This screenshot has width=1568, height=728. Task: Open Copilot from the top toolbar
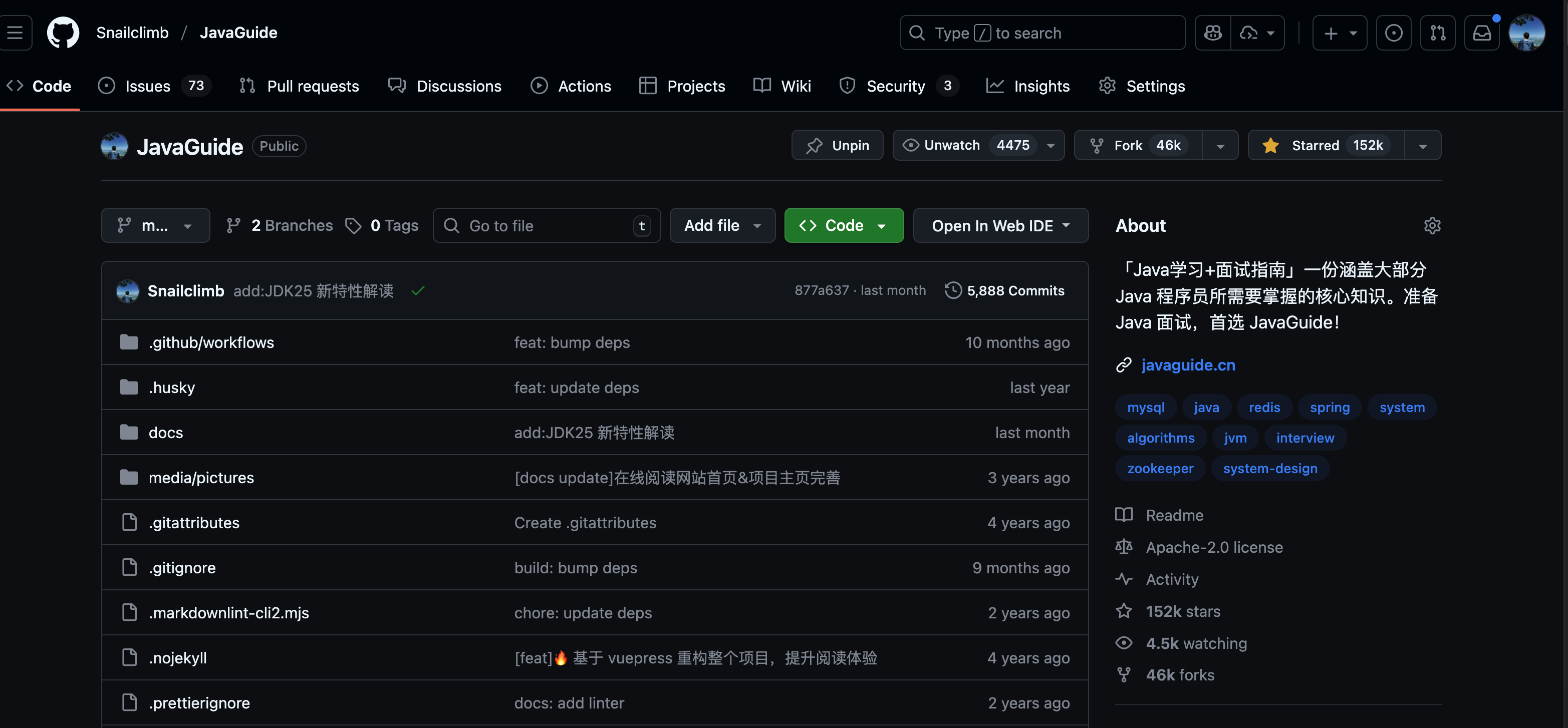tap(1212, 33)
